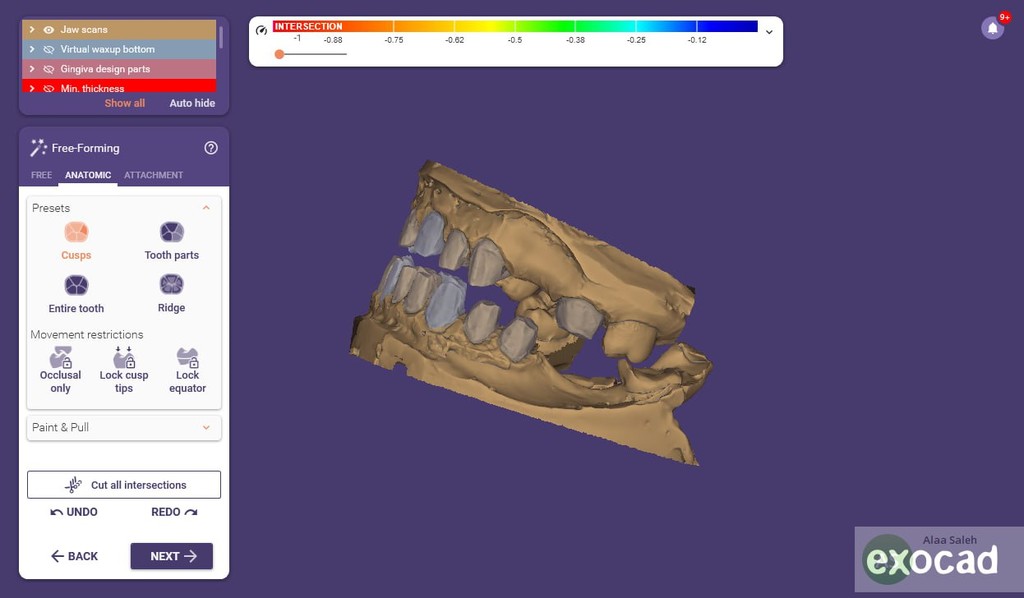Go BACK to previous step
Screen dimensions: 1024x598
[74, 556]
